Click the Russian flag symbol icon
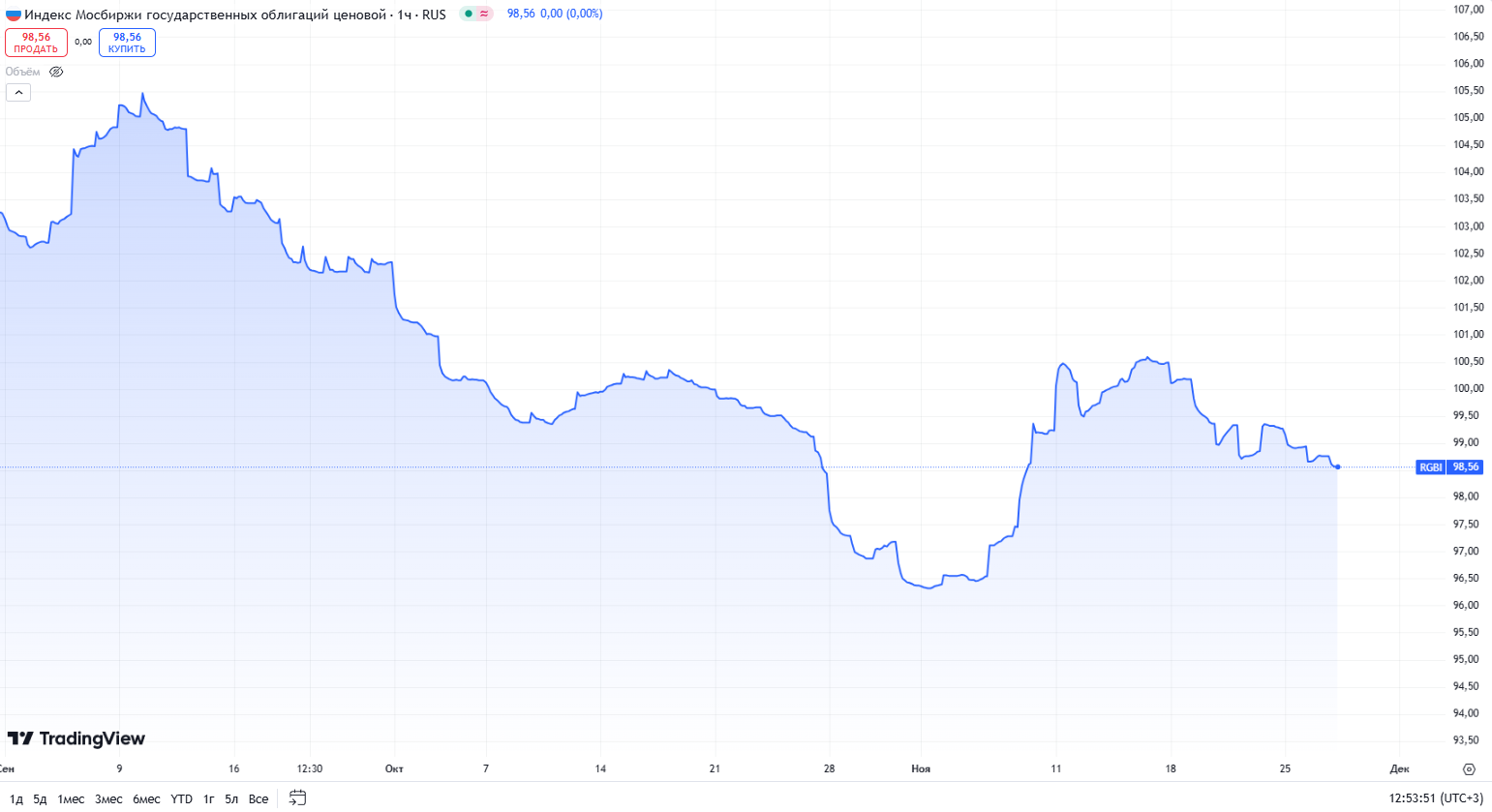 13,15
